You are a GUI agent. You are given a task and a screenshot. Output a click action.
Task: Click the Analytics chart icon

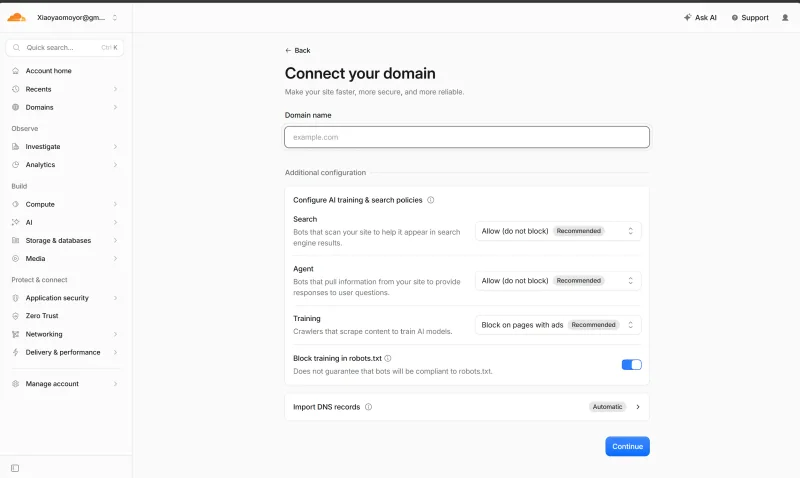tap(15, 165)
